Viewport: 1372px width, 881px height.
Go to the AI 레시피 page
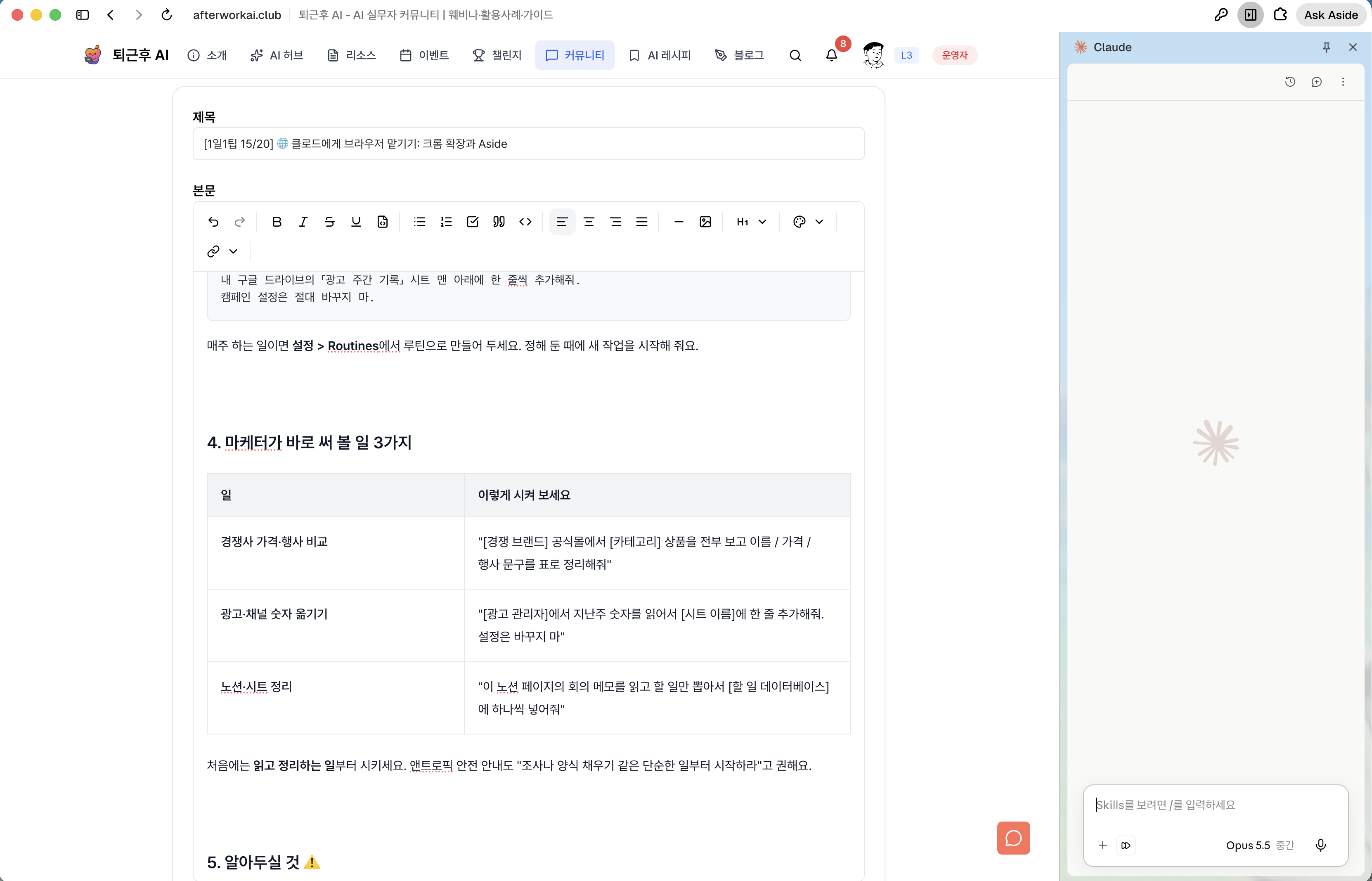tap(660, 55)
